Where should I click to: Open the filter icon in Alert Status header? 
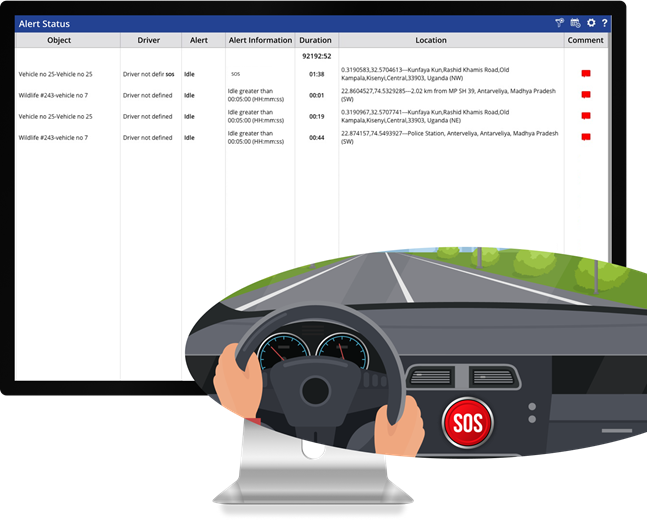coord(560,23)
